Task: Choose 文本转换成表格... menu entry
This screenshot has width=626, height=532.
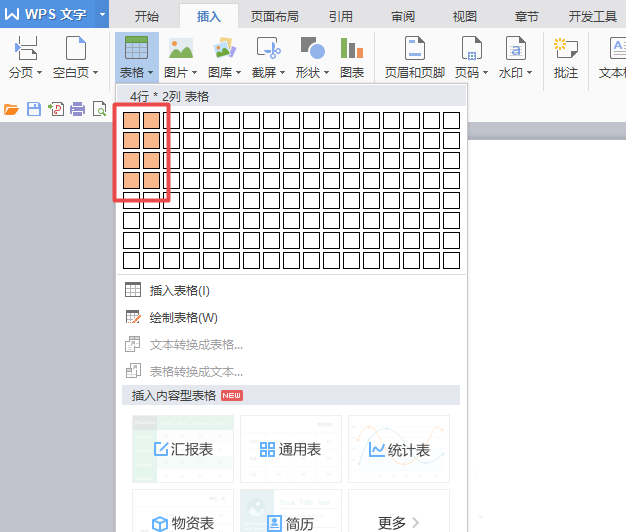Action: pos(291,345)
